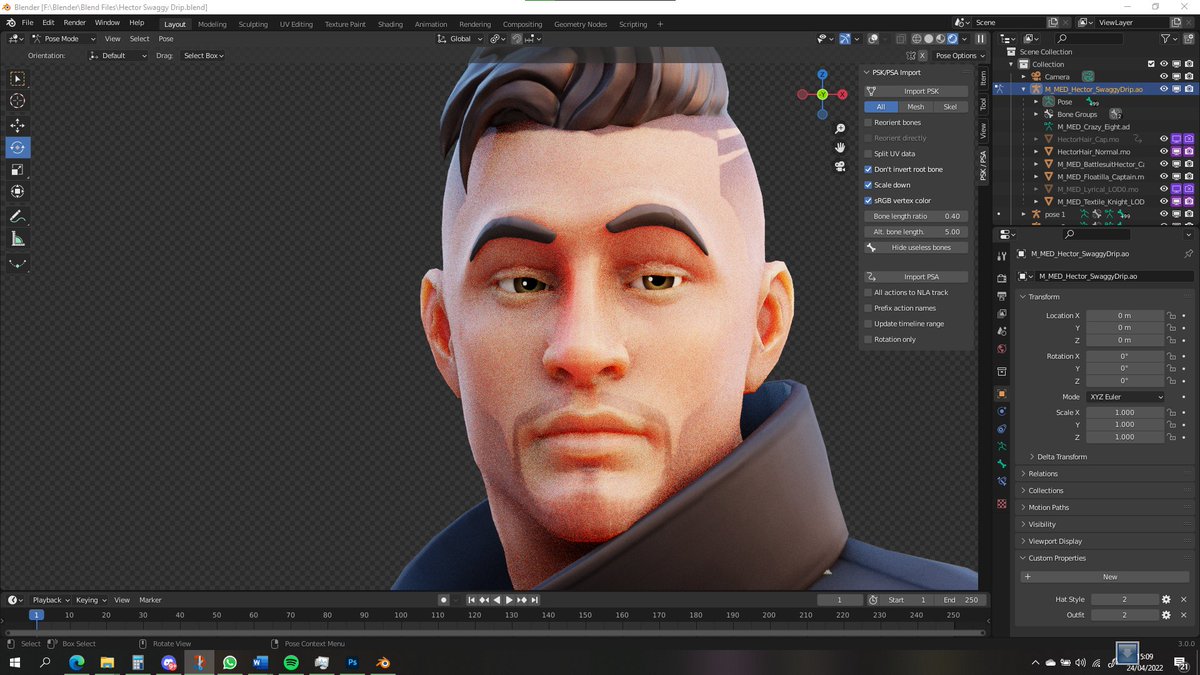Click the green Y axis gizmo handle
The height and width of the screenshot is (675, 1200).
tap(822, 94)
